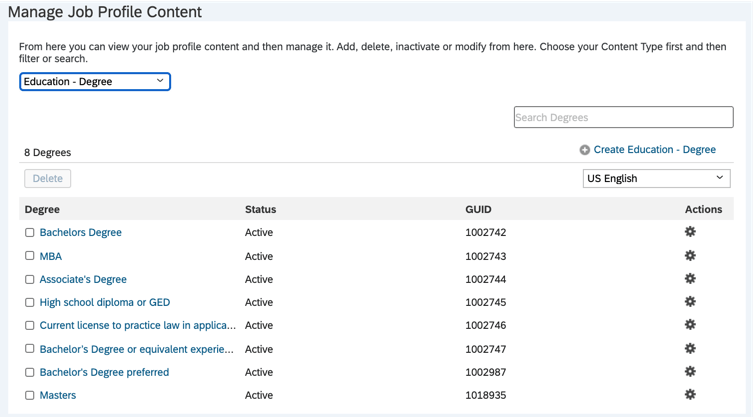Click the gear icon in Masters row
The height and width of the screenshot is (417, 754).
click(x=690, y=395)
